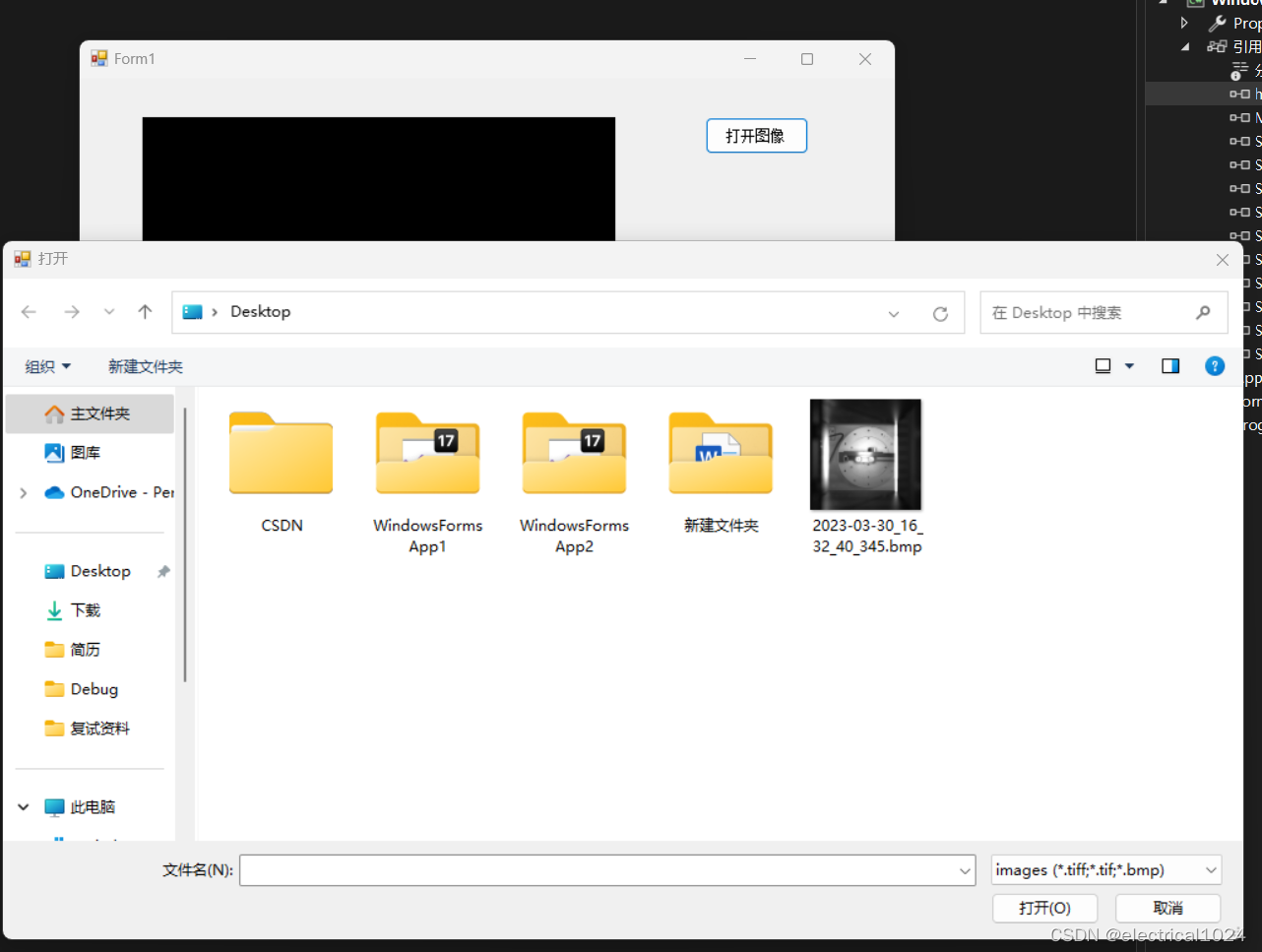Go back using the left arrow button
The image size is (1262, 952).
(29, 312)
